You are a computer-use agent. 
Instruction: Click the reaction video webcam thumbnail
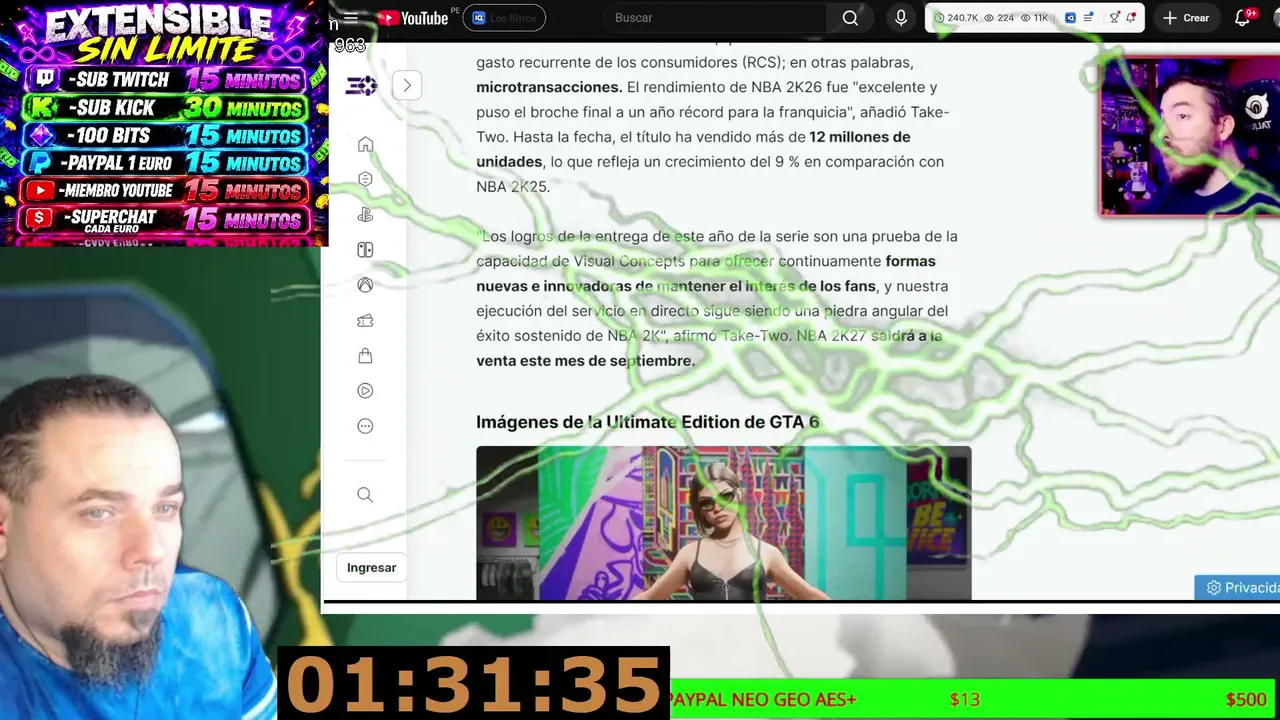(1189, 135)
